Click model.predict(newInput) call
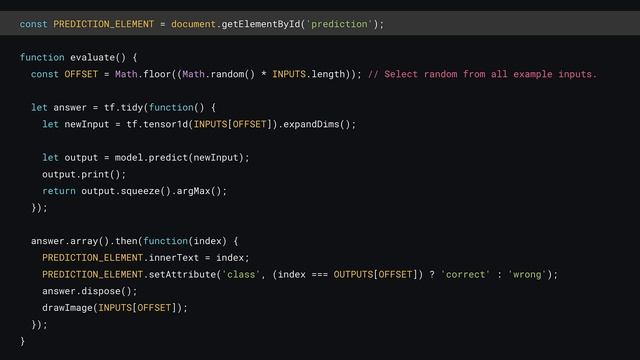Image resolution: width=640 pixels, height=360 pixels. point(179,158)
